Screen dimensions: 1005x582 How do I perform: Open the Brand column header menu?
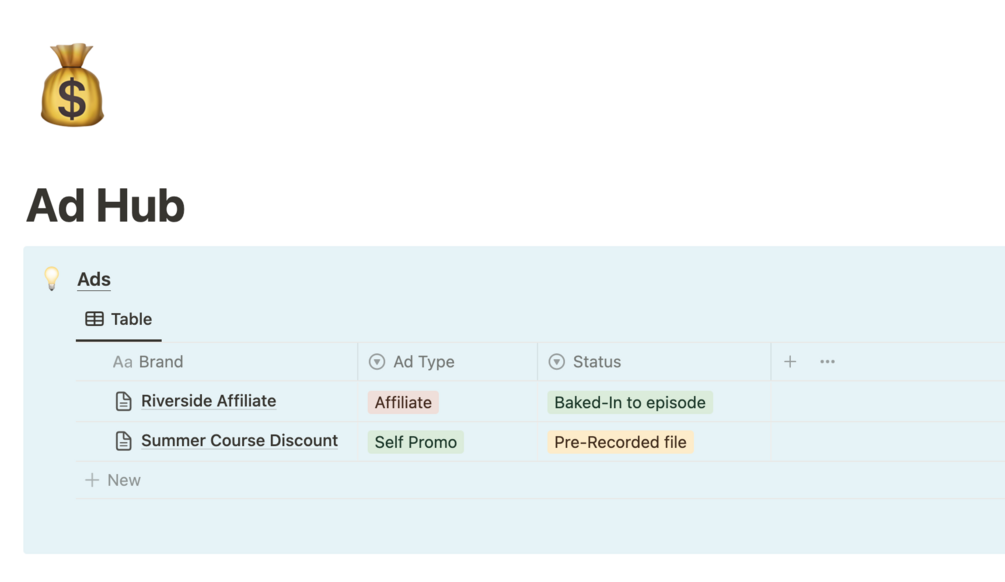click(217, 362)
